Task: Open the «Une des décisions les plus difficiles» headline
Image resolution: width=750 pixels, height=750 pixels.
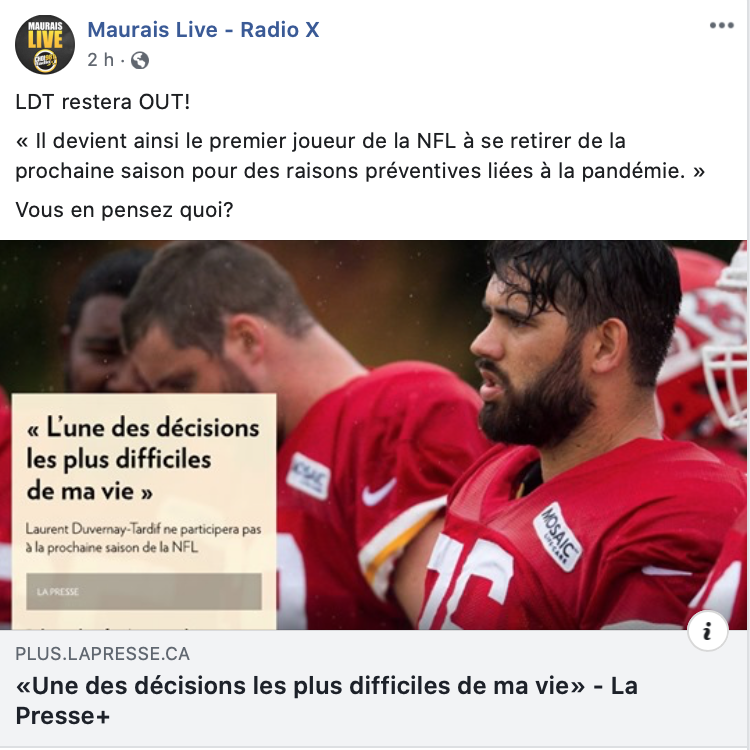Action: (x=326, y=701)
